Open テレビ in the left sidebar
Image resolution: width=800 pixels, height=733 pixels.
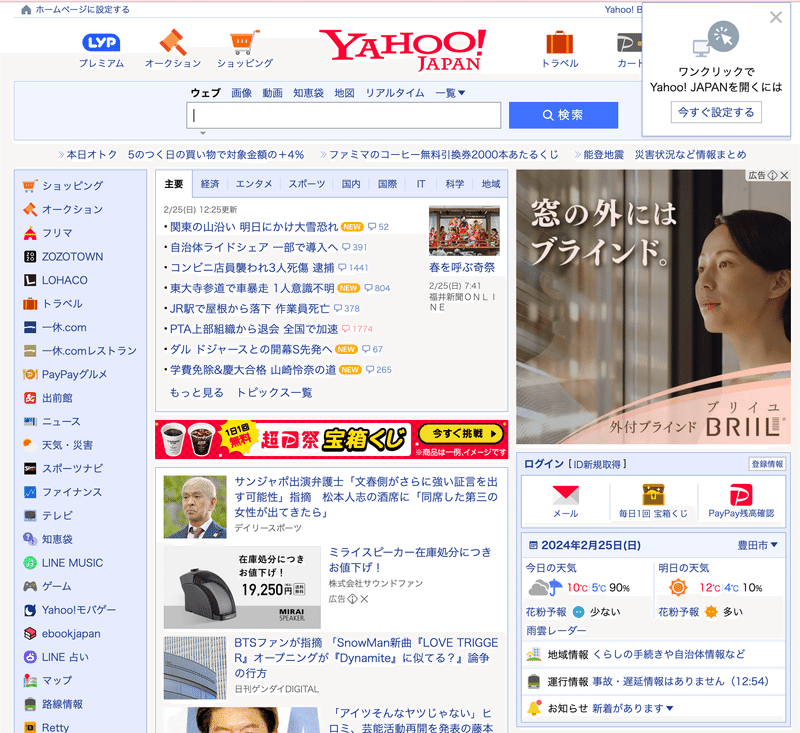point(57,516)
